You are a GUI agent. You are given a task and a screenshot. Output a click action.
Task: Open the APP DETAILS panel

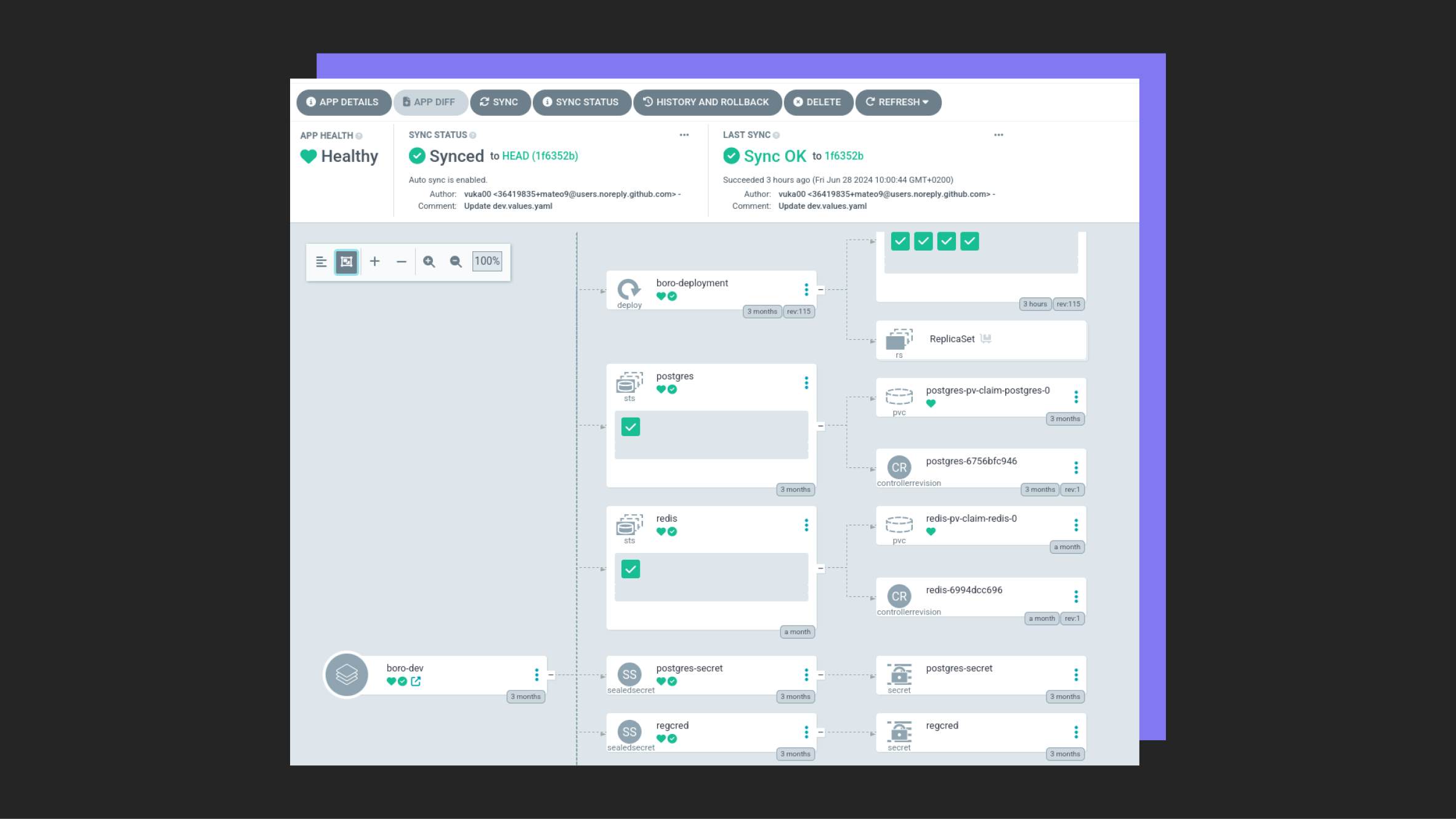coord(343,102)
